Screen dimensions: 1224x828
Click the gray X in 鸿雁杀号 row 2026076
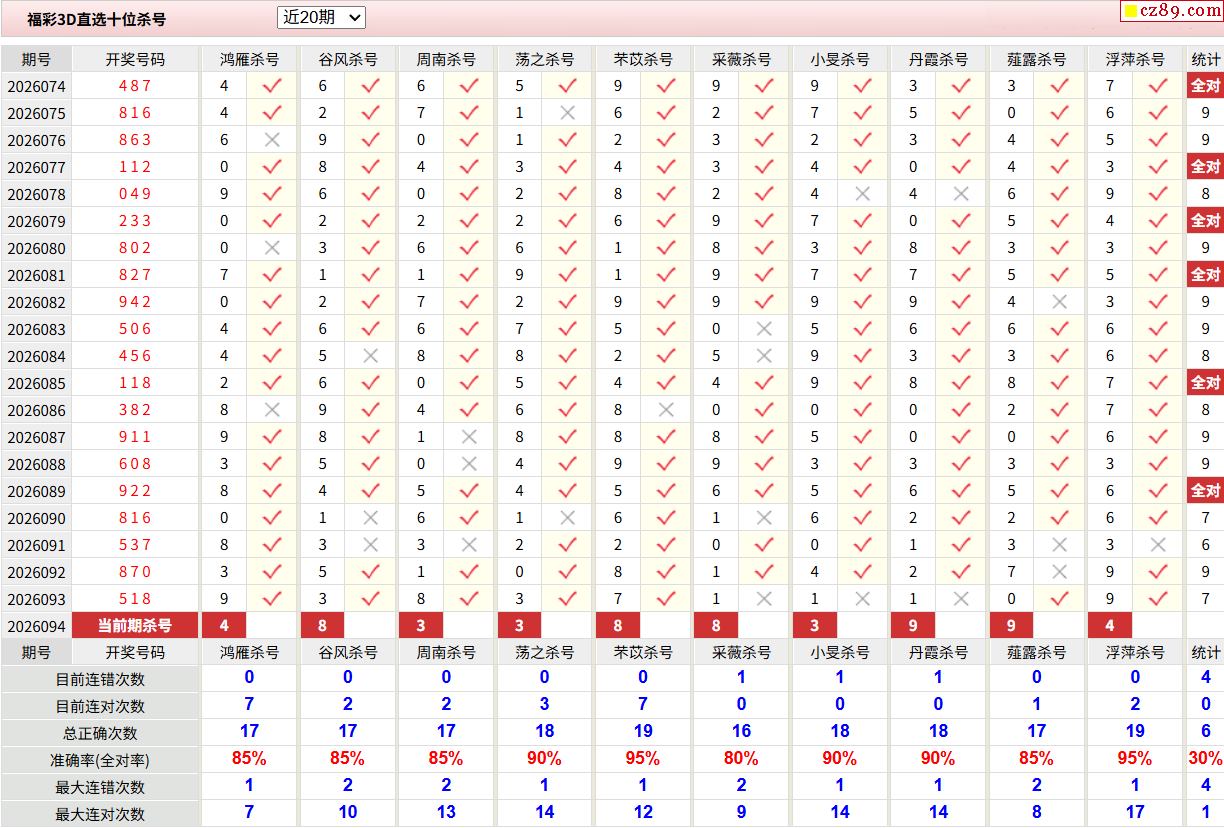click(x=272, y=140)
